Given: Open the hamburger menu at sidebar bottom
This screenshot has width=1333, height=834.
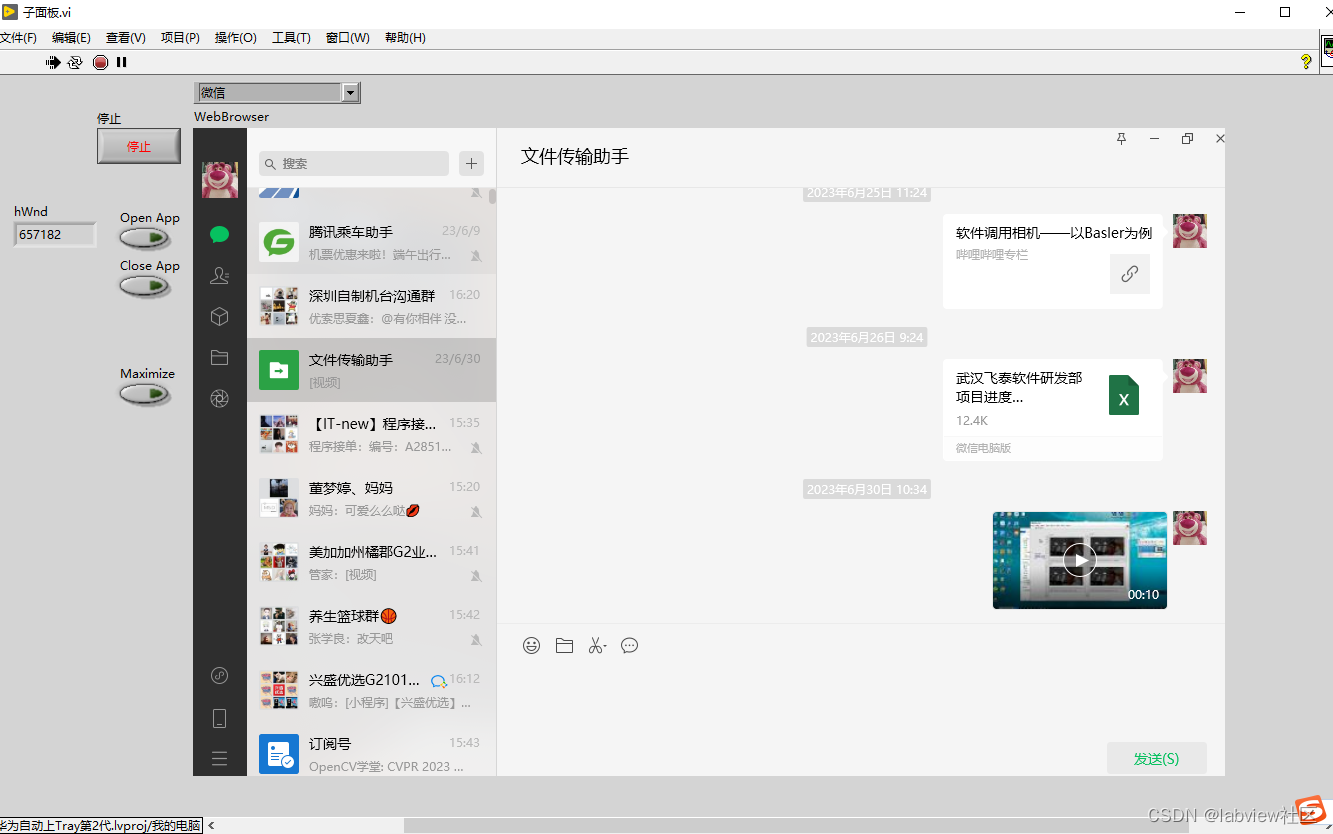Looking at the screenshot, I should (x=219, y=759).
